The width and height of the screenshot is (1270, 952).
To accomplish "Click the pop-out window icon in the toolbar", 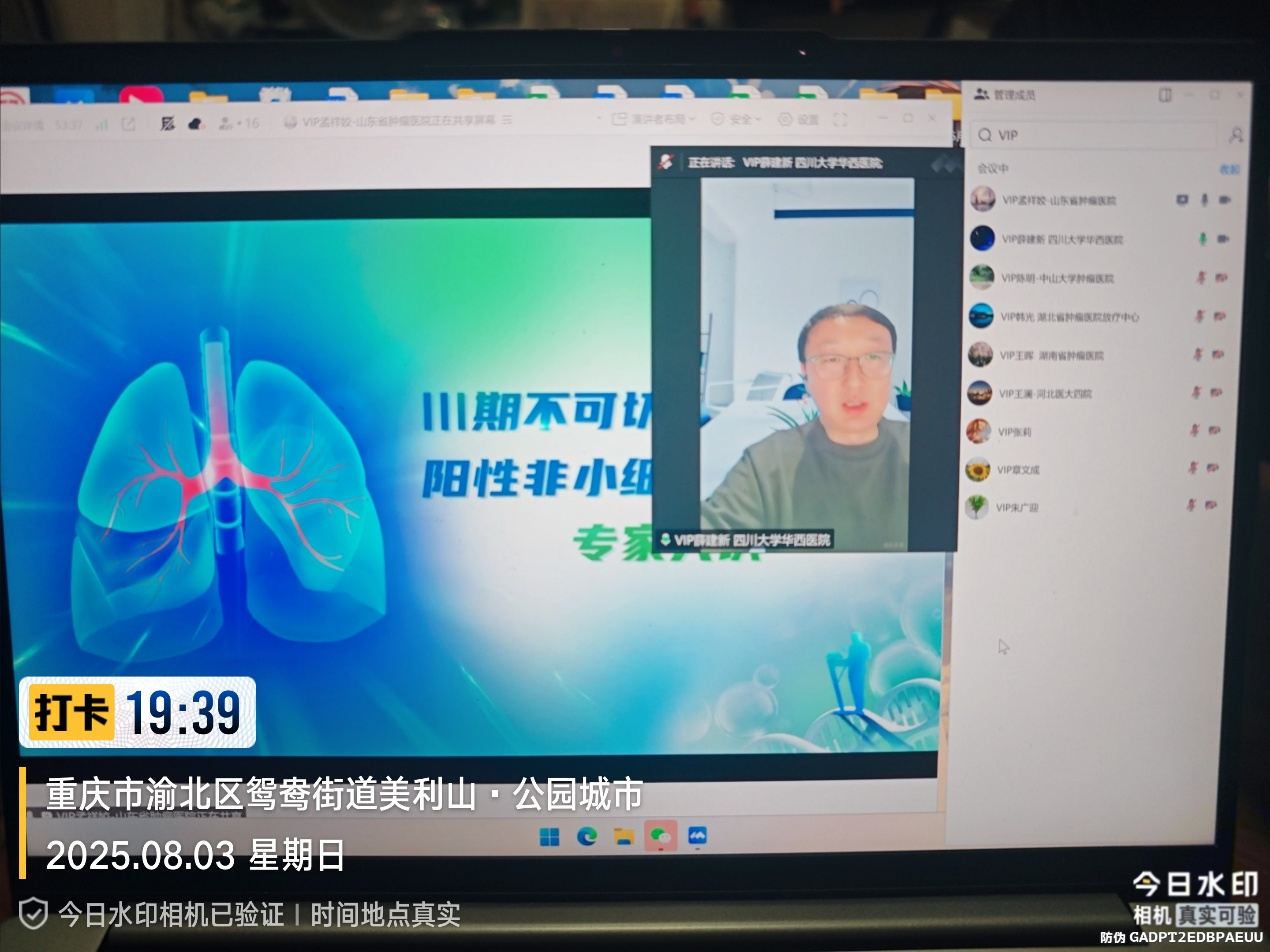I will (128, 123).
